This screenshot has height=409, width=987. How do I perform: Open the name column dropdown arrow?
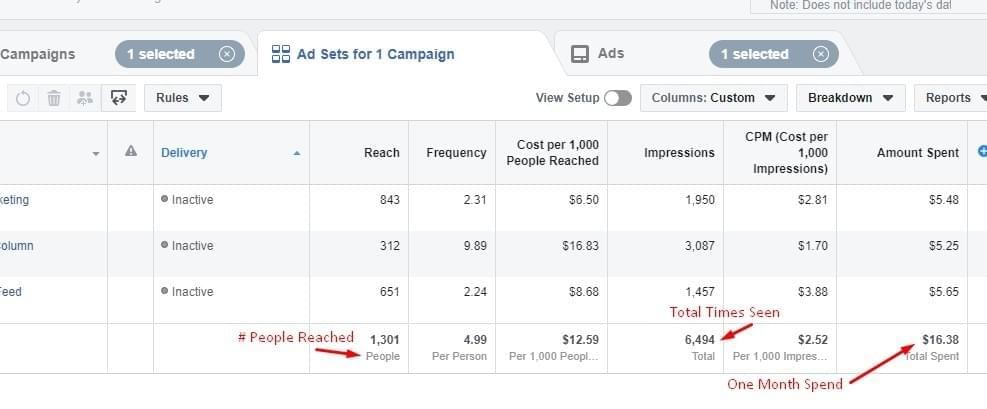[96, 154]
